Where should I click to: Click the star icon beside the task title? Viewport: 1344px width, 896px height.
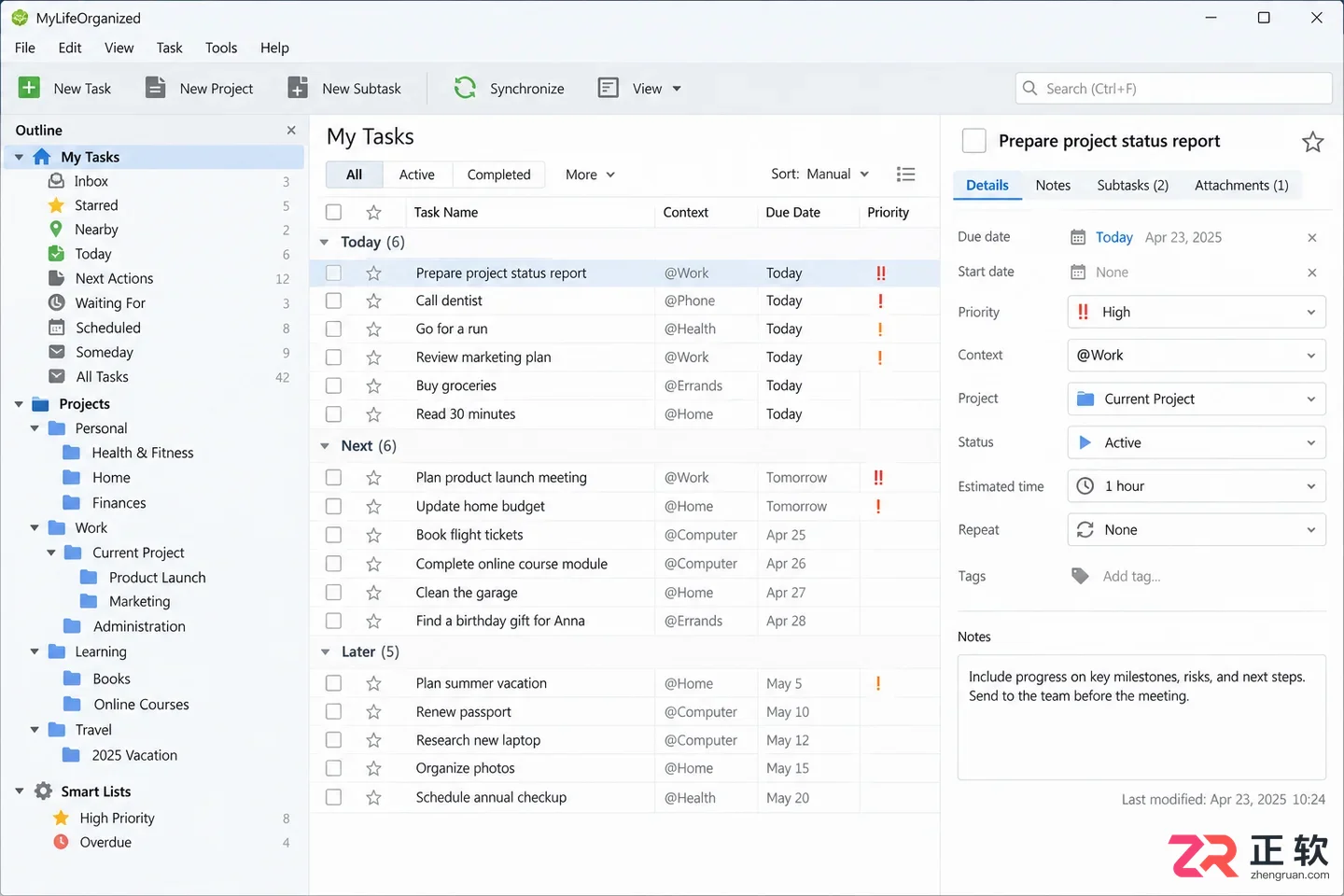(1312, 142)
